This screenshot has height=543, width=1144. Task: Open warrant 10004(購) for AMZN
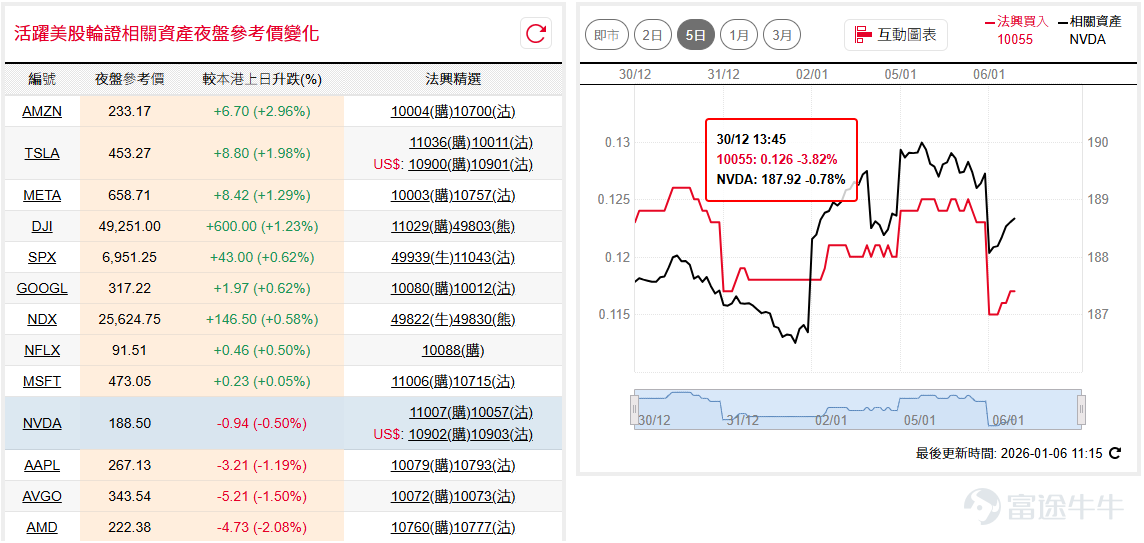click(422, 112)
